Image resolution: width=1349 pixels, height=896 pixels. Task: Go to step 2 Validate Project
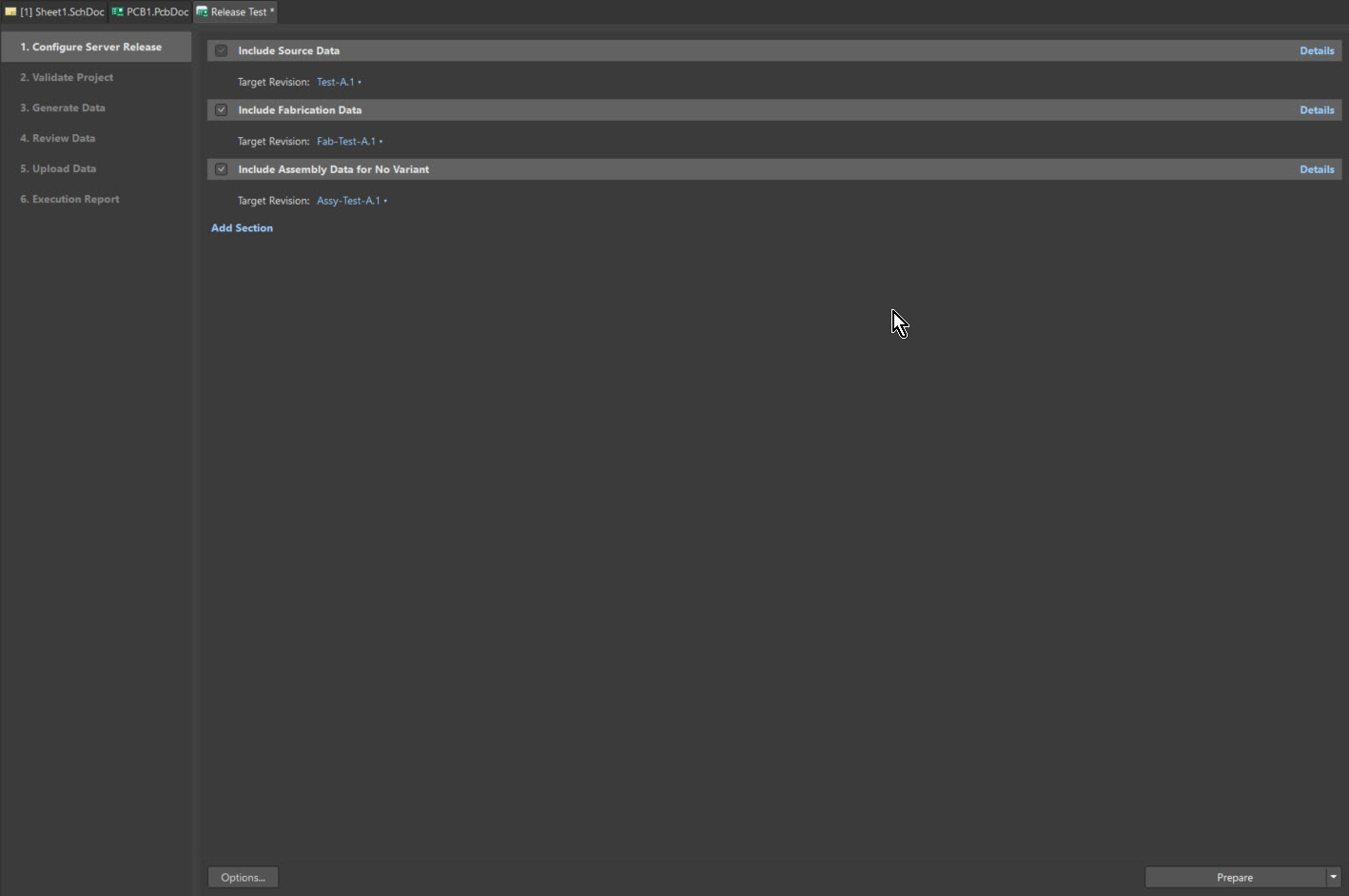pyautogui.click(x=96, y=77)
